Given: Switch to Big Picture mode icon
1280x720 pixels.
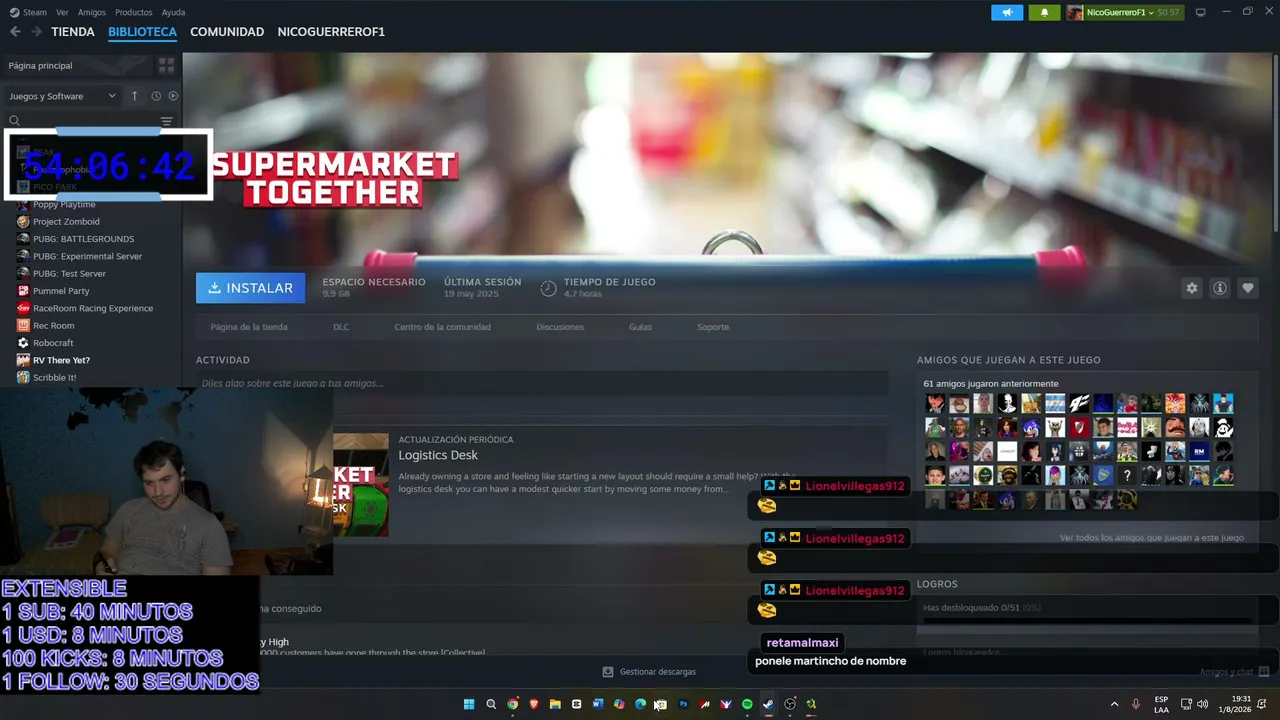Looking at the screenshot, I should pos(1201,12).
